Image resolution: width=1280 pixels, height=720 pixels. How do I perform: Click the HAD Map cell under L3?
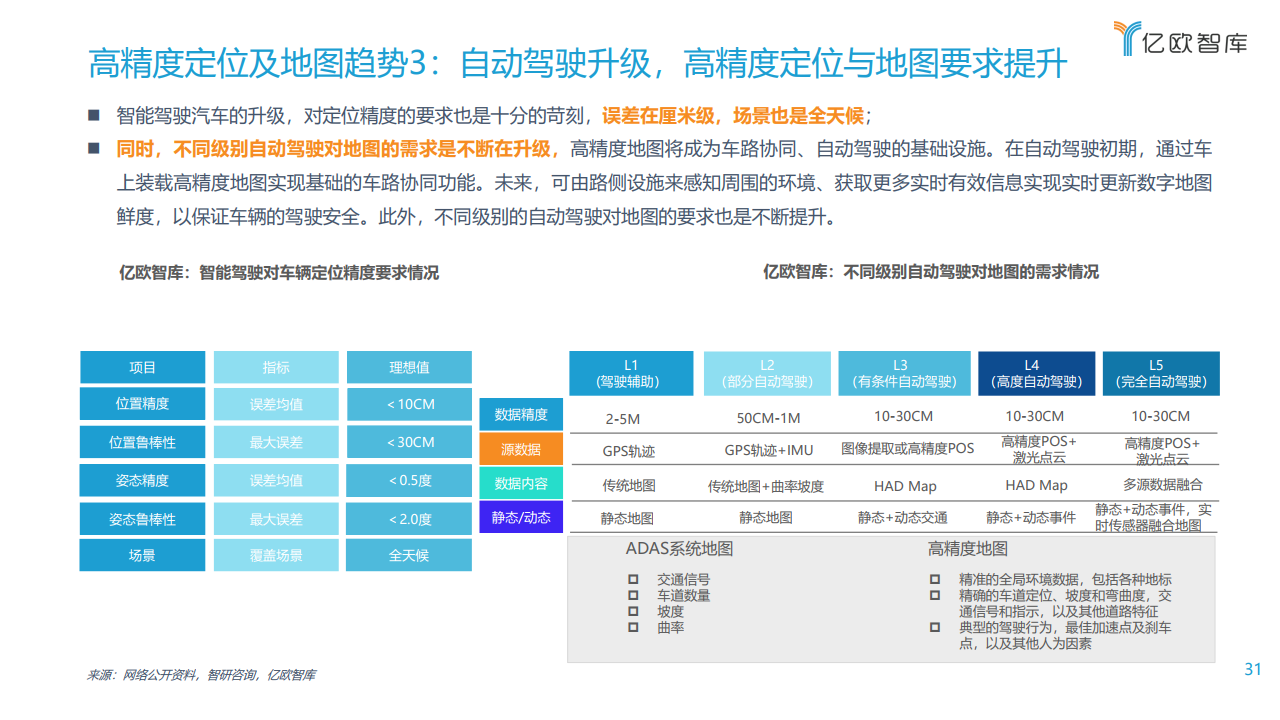tap(906, 486)
